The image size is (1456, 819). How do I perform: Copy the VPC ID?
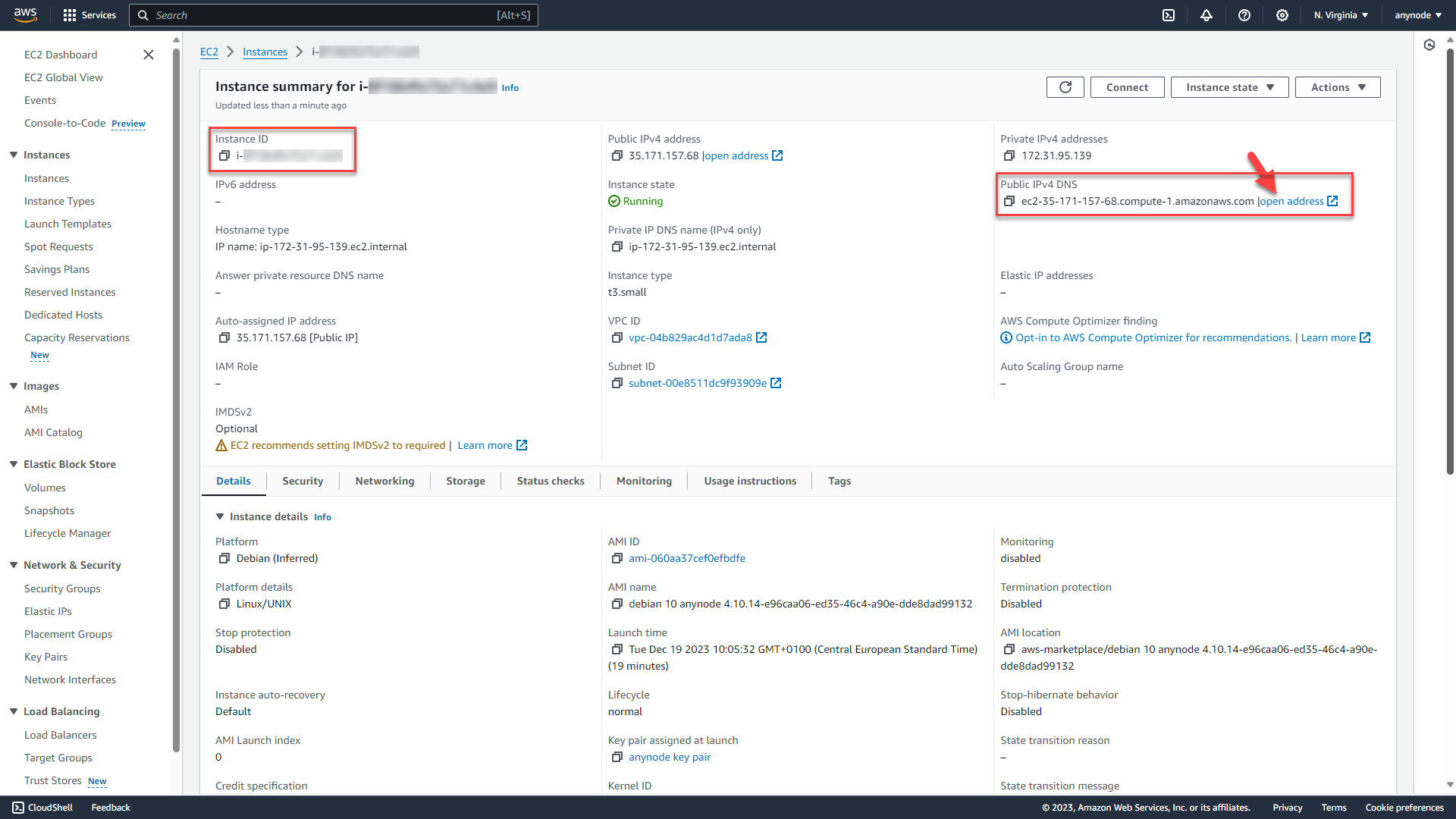pyautogui.click(x=617, y=337)
